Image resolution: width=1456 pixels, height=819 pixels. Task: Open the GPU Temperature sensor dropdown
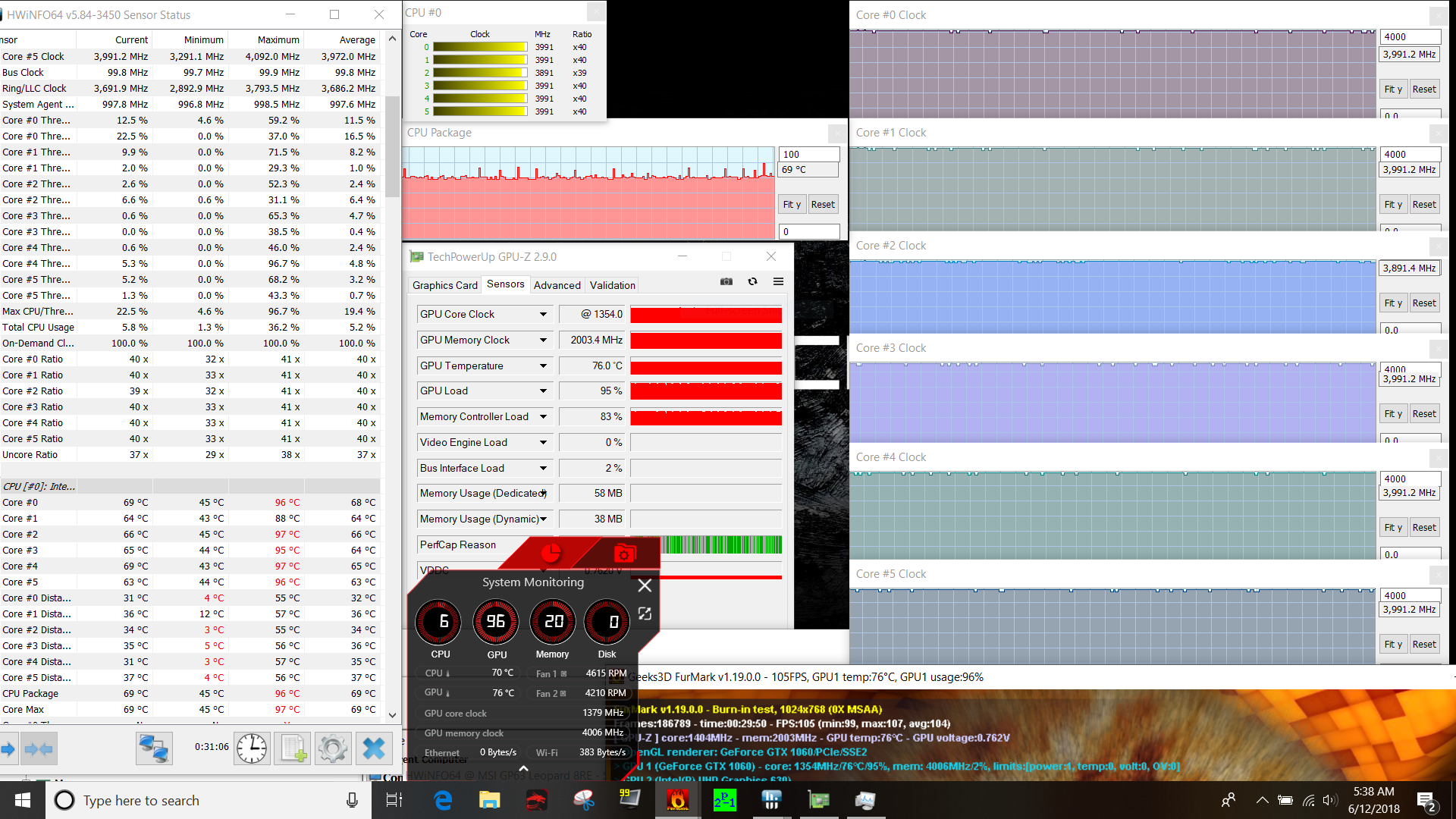(x=543, y=366)
